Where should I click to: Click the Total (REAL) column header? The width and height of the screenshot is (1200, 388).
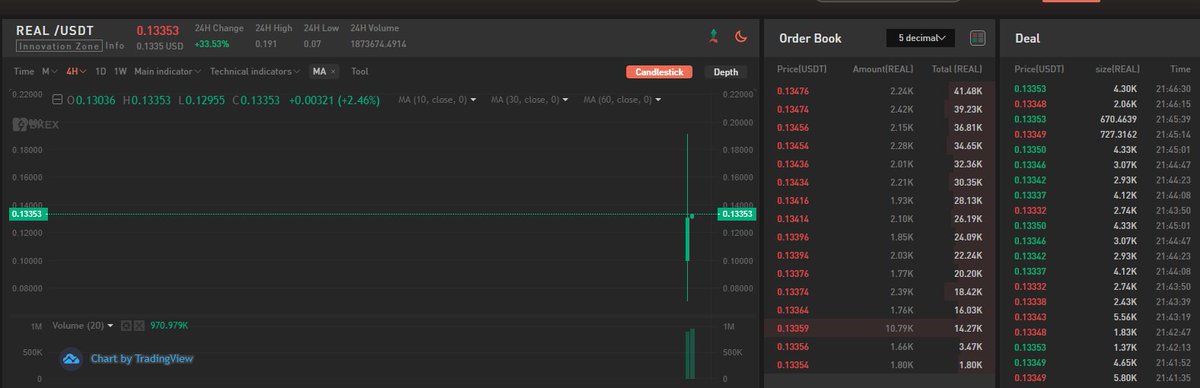coord(956,68)
